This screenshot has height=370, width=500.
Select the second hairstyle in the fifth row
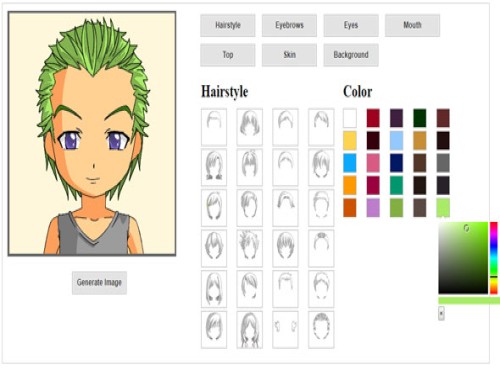coord(250,289)
